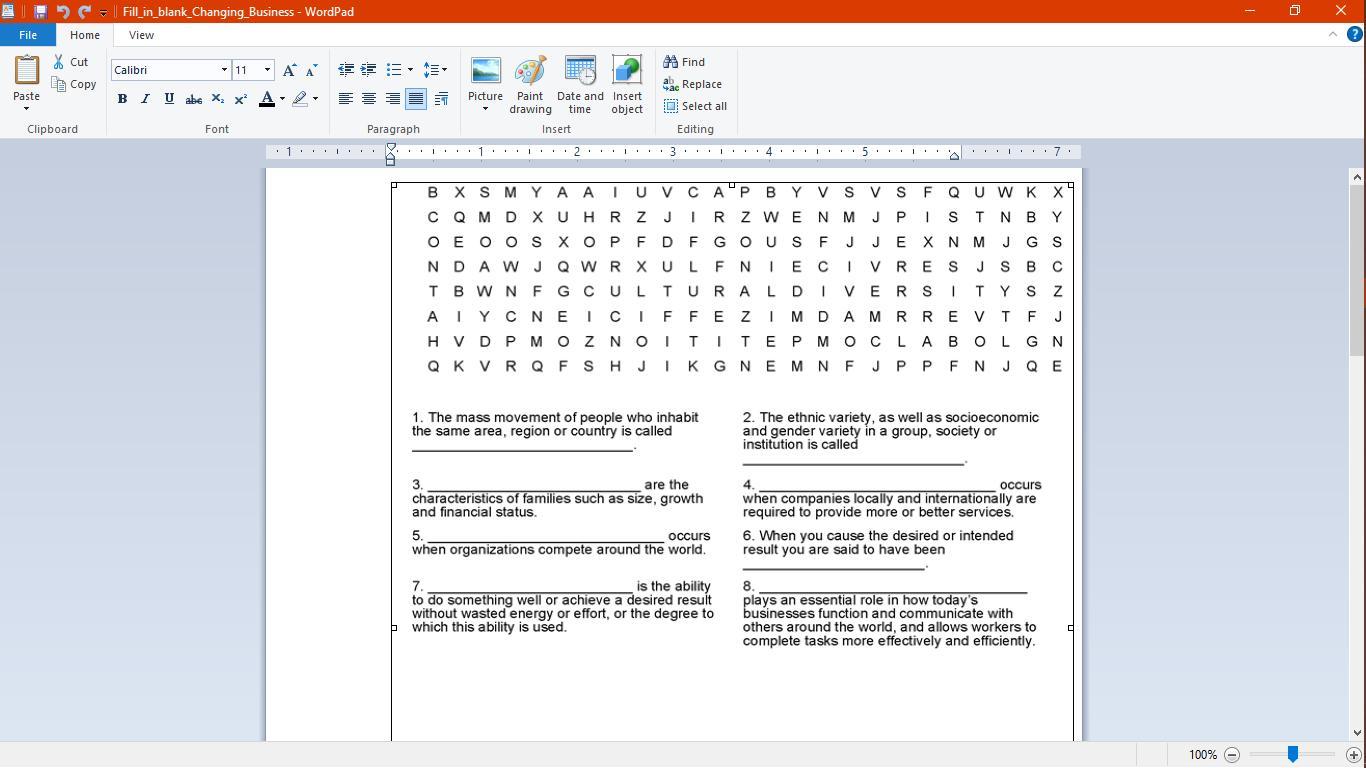Increase paragraph indent
The height and width of the screenshot is (768, 1366).
pos(368,70)
